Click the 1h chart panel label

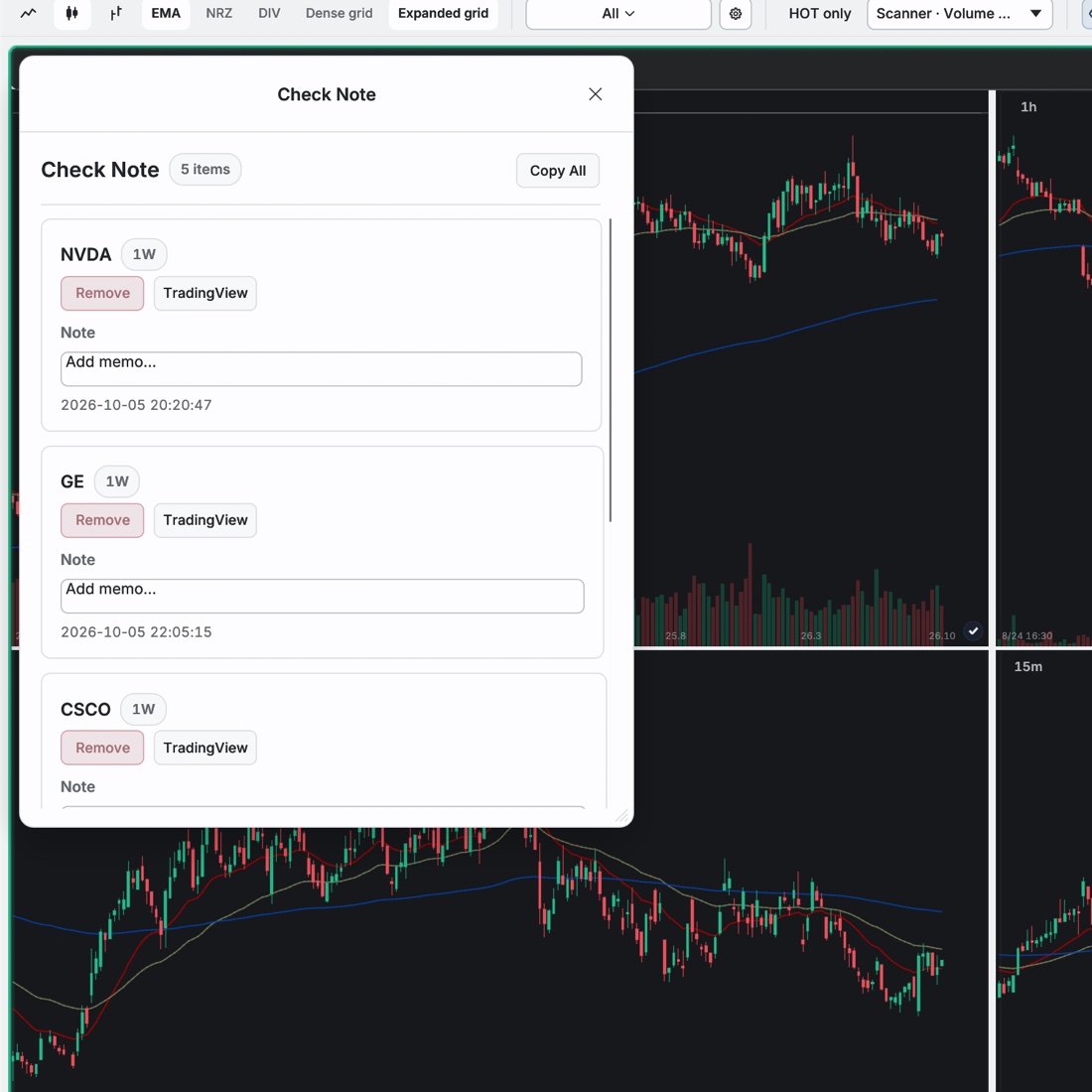pyautogui.click(x=1028, y=107)
